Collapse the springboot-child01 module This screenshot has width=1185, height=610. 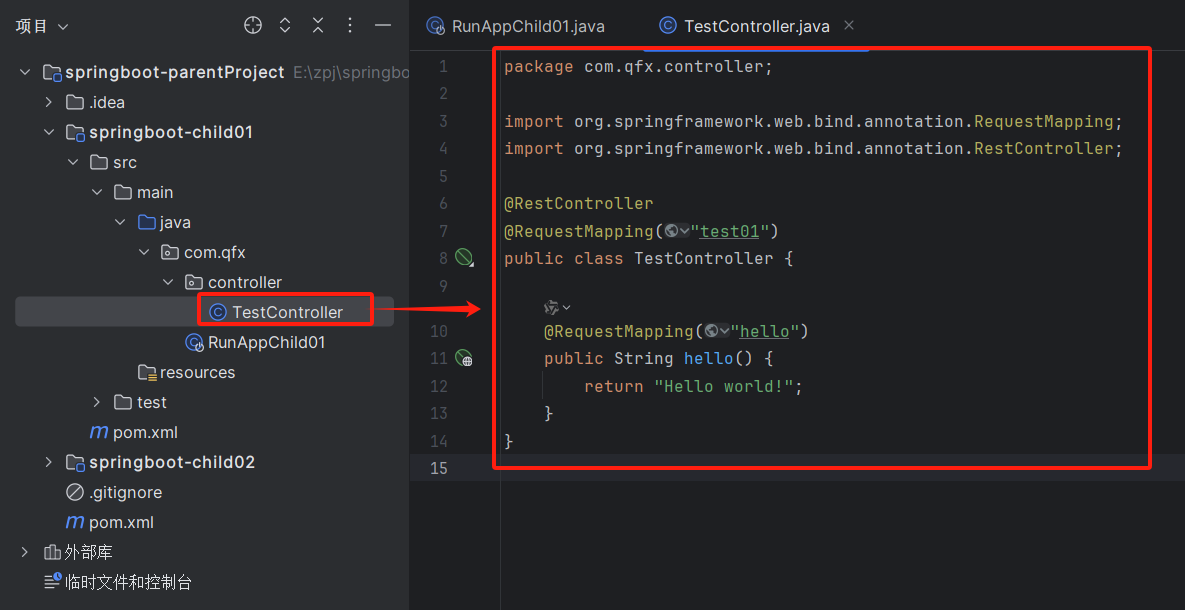[48, 132]
